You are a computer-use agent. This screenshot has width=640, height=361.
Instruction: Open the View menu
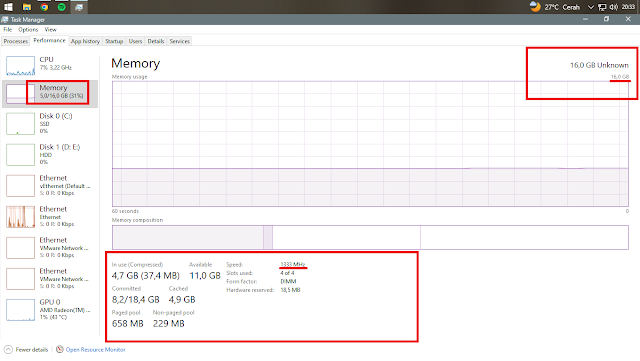(50, 29)
